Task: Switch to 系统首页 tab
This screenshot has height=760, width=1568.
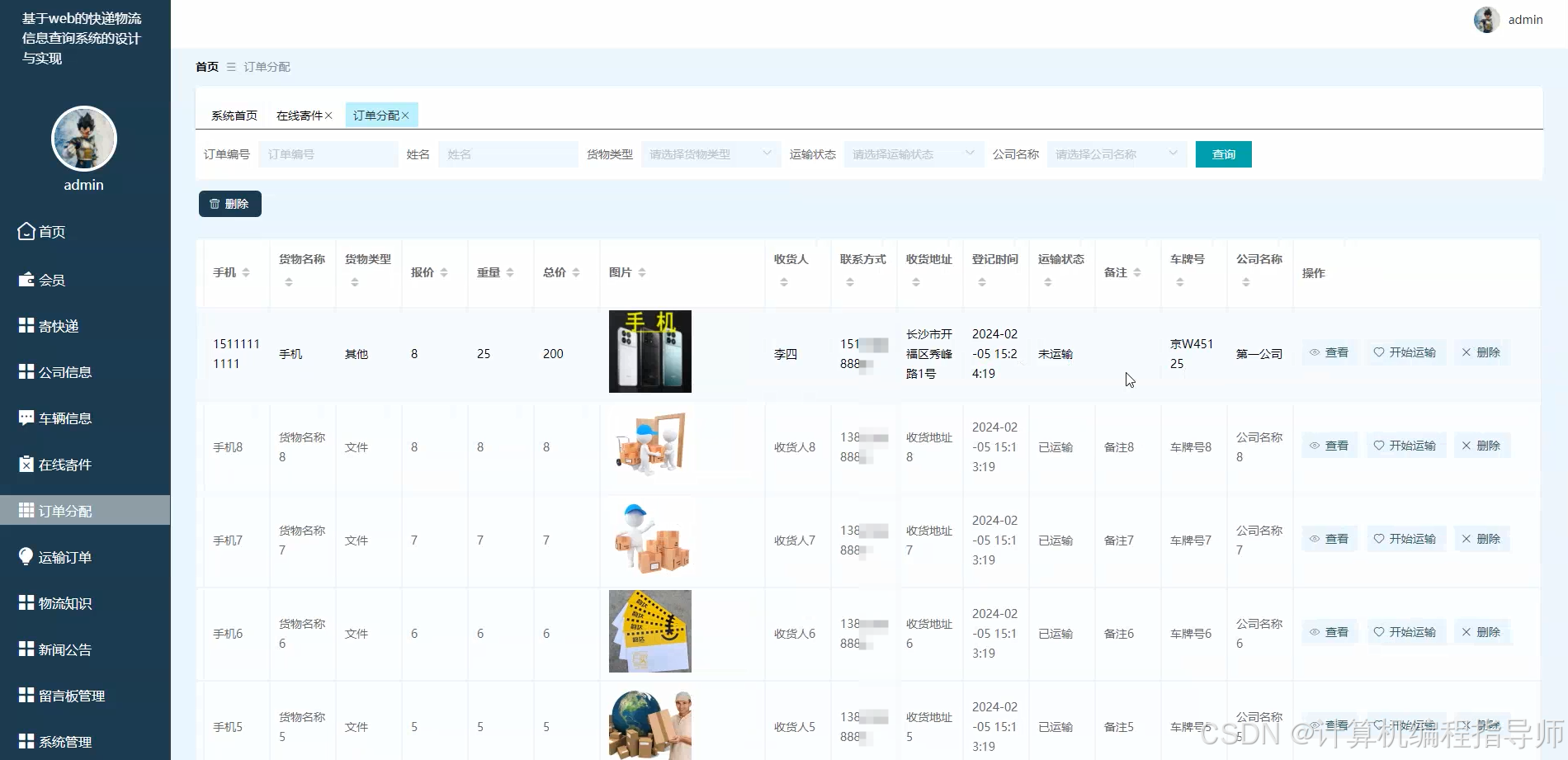Action: [x=234, y=116]
